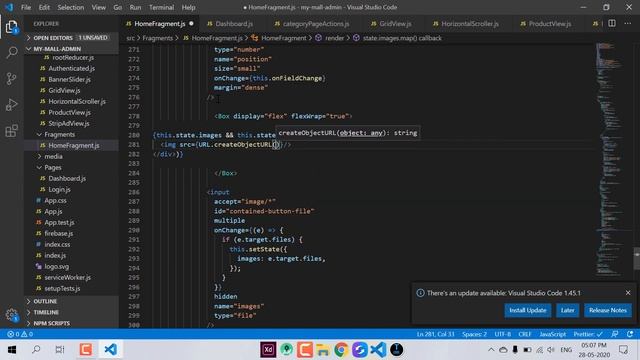The image size is (640, 360).
Task: Open the notifications bell in status bar
Action: [630, 334]
